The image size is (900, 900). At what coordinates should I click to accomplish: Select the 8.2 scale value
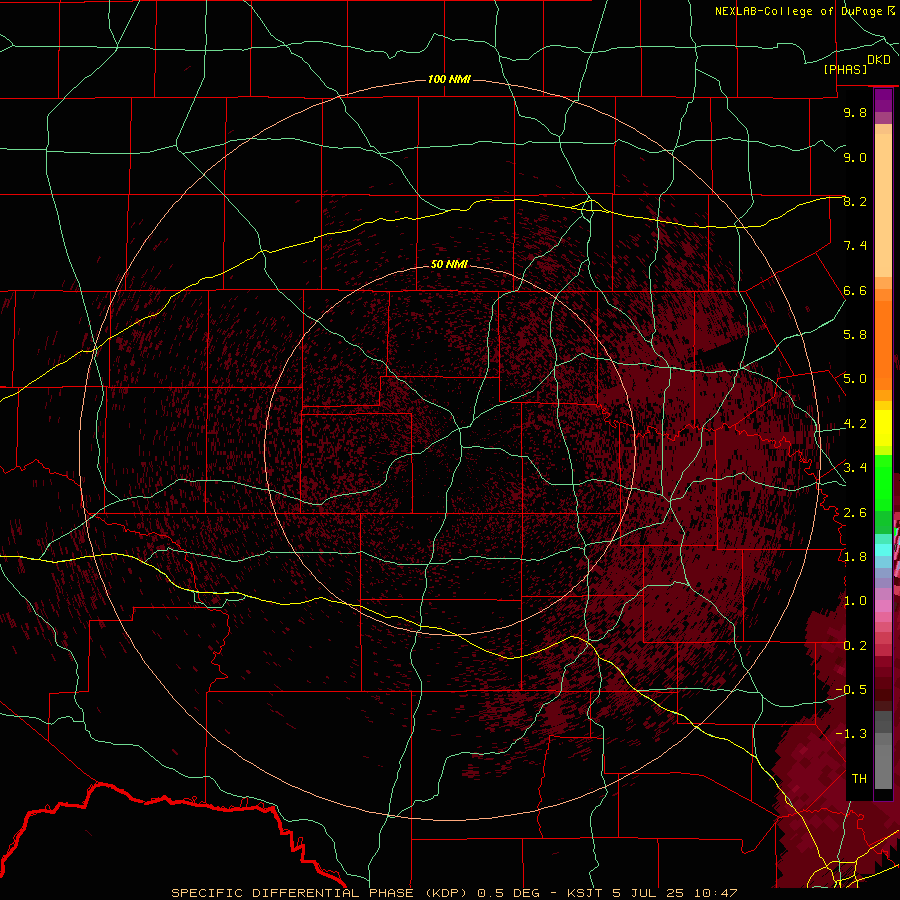(x=855, y=201)
